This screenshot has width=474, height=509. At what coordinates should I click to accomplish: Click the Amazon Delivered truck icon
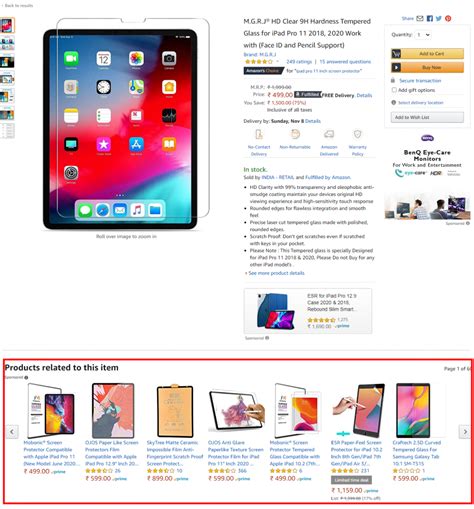click(x=329, y=134)
